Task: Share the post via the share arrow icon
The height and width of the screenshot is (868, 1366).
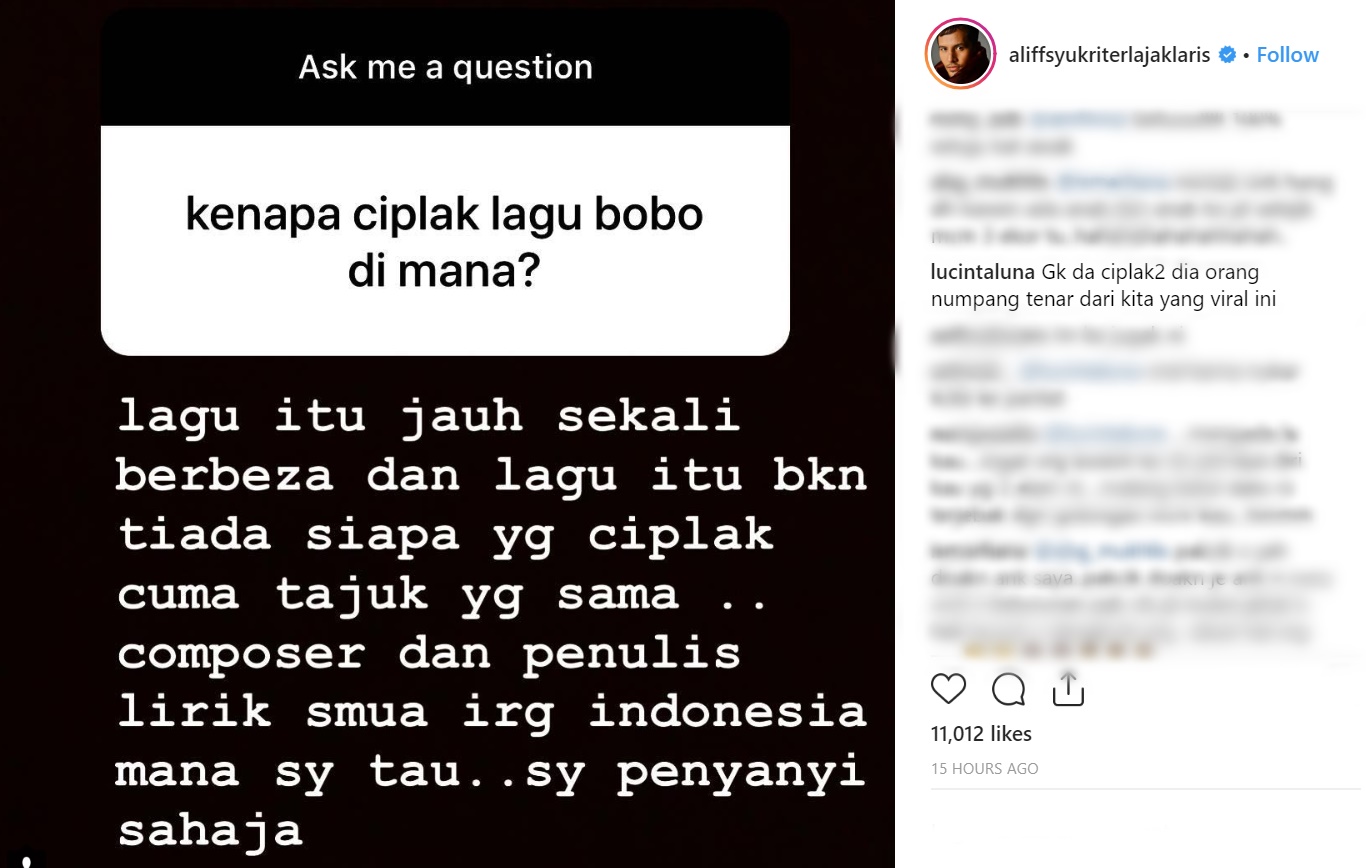Action: coord(1068,689)
